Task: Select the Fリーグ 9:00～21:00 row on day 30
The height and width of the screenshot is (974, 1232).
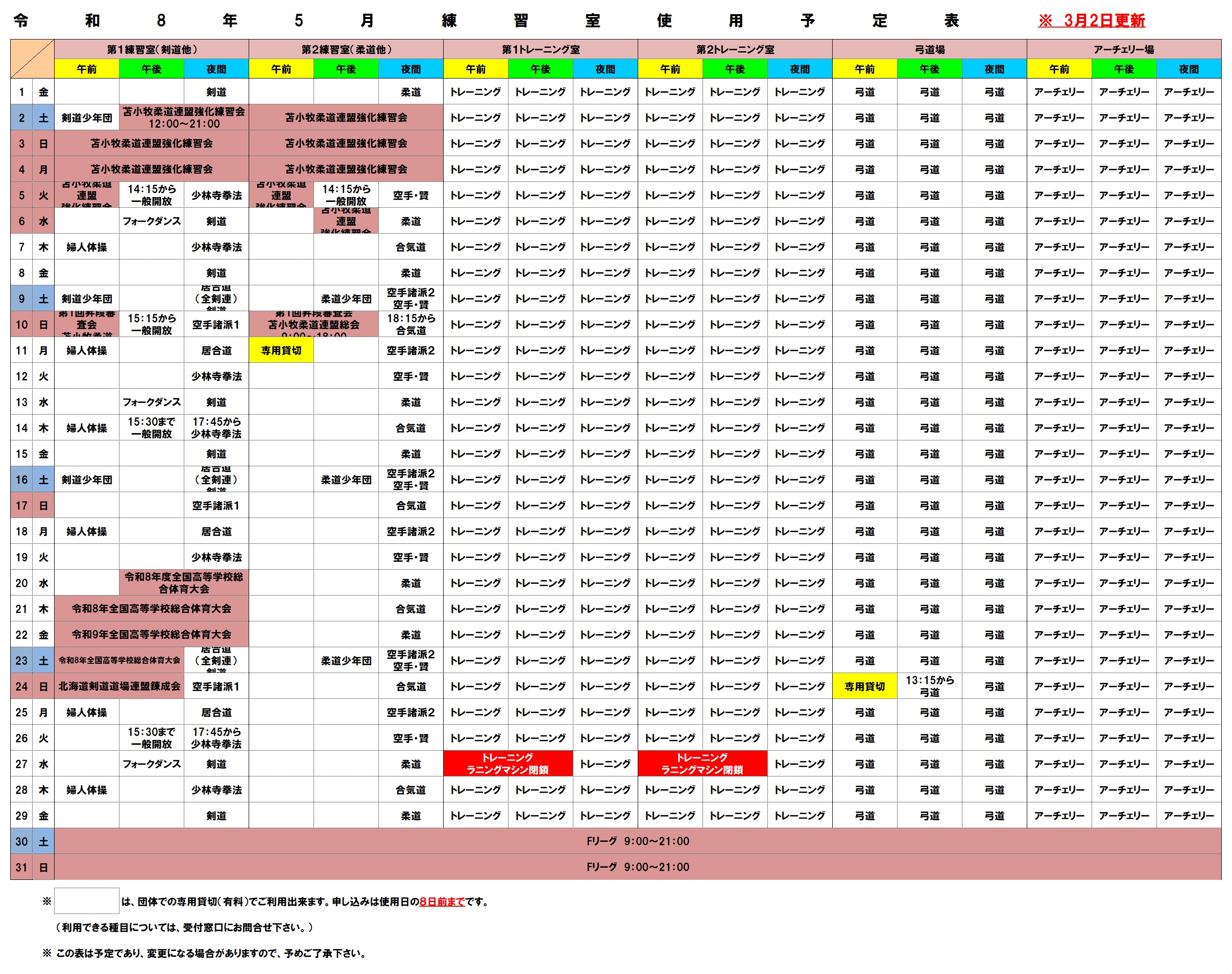Action: [637, 841]
